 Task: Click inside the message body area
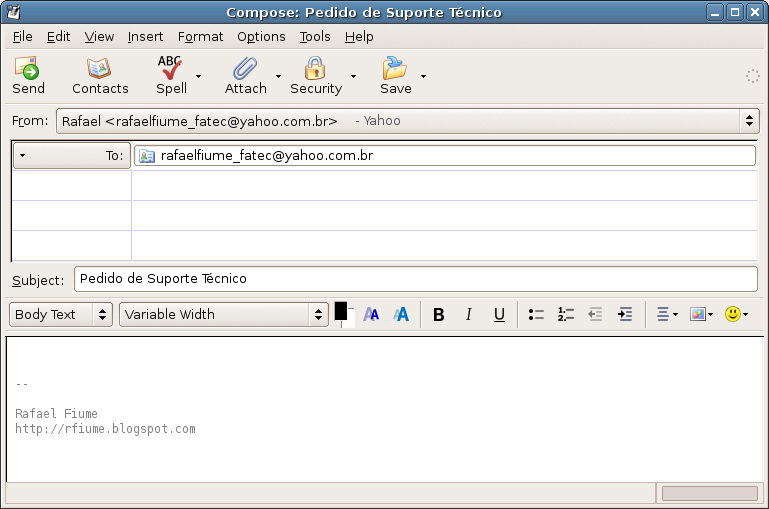(x=385, y=409)
